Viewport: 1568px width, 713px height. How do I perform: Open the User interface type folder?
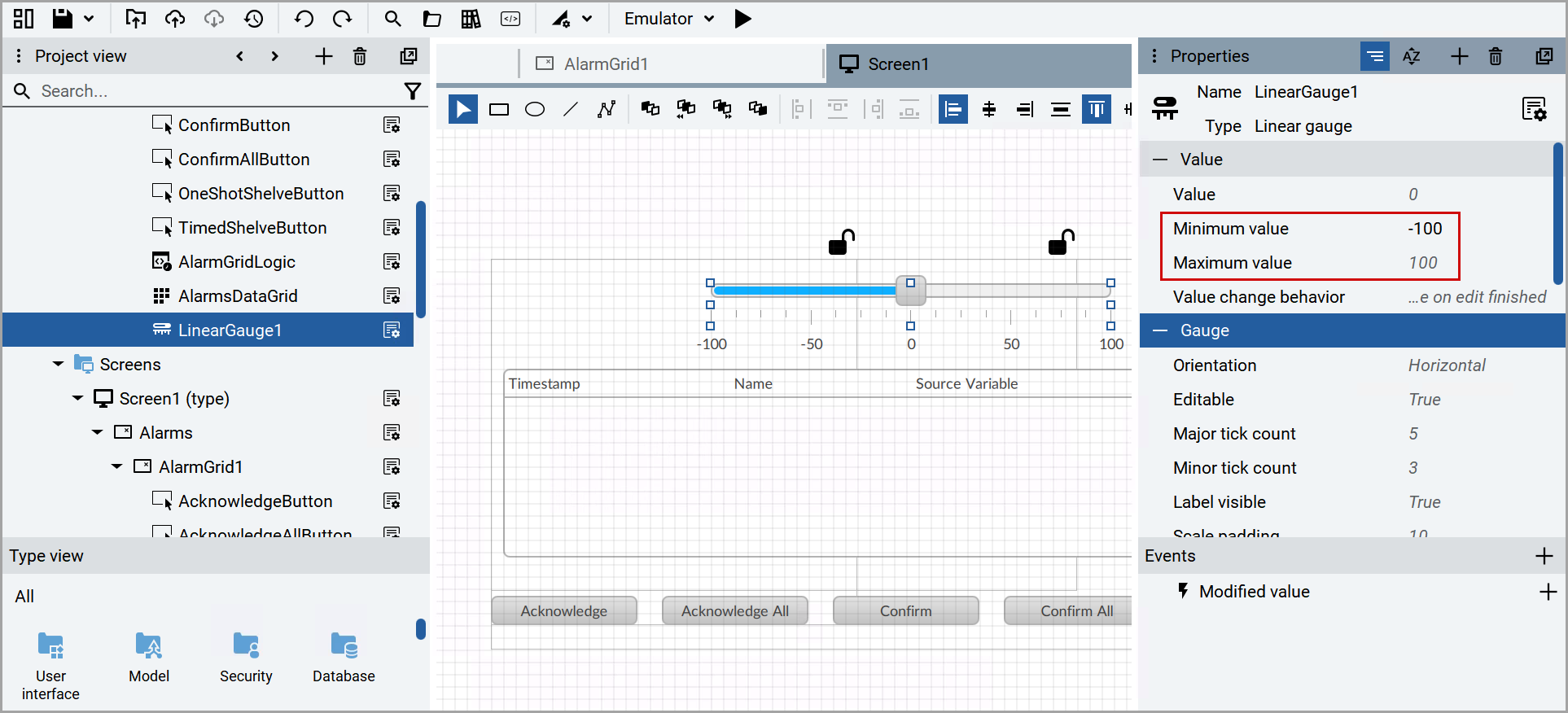[50, 665]
